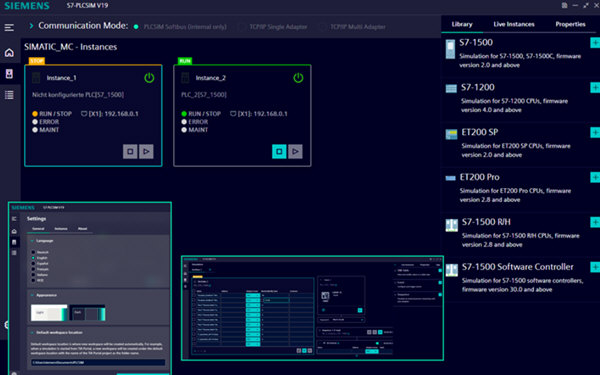Click the Settings screenshot thumbnail
Image resolution: width=600 pixels, height=375 pixels.
90,289
